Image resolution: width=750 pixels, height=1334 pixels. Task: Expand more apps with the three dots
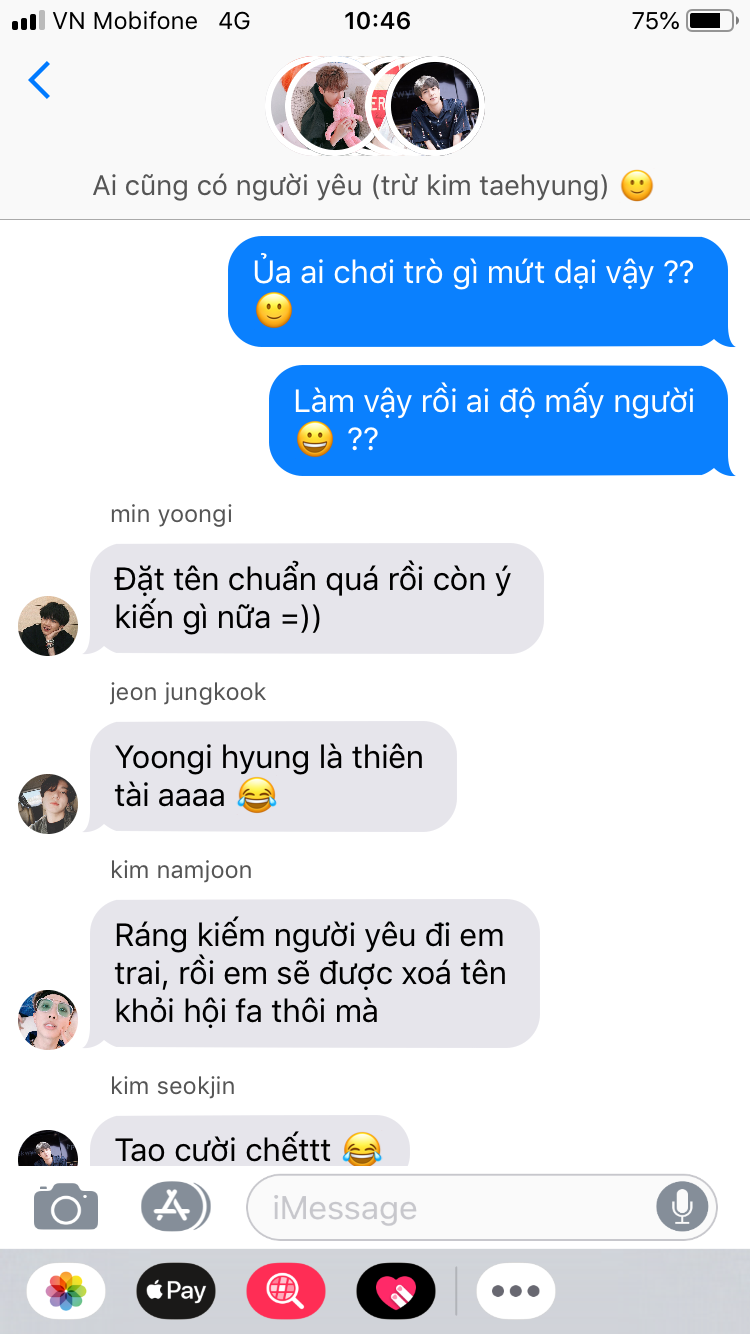(516, 1290)
